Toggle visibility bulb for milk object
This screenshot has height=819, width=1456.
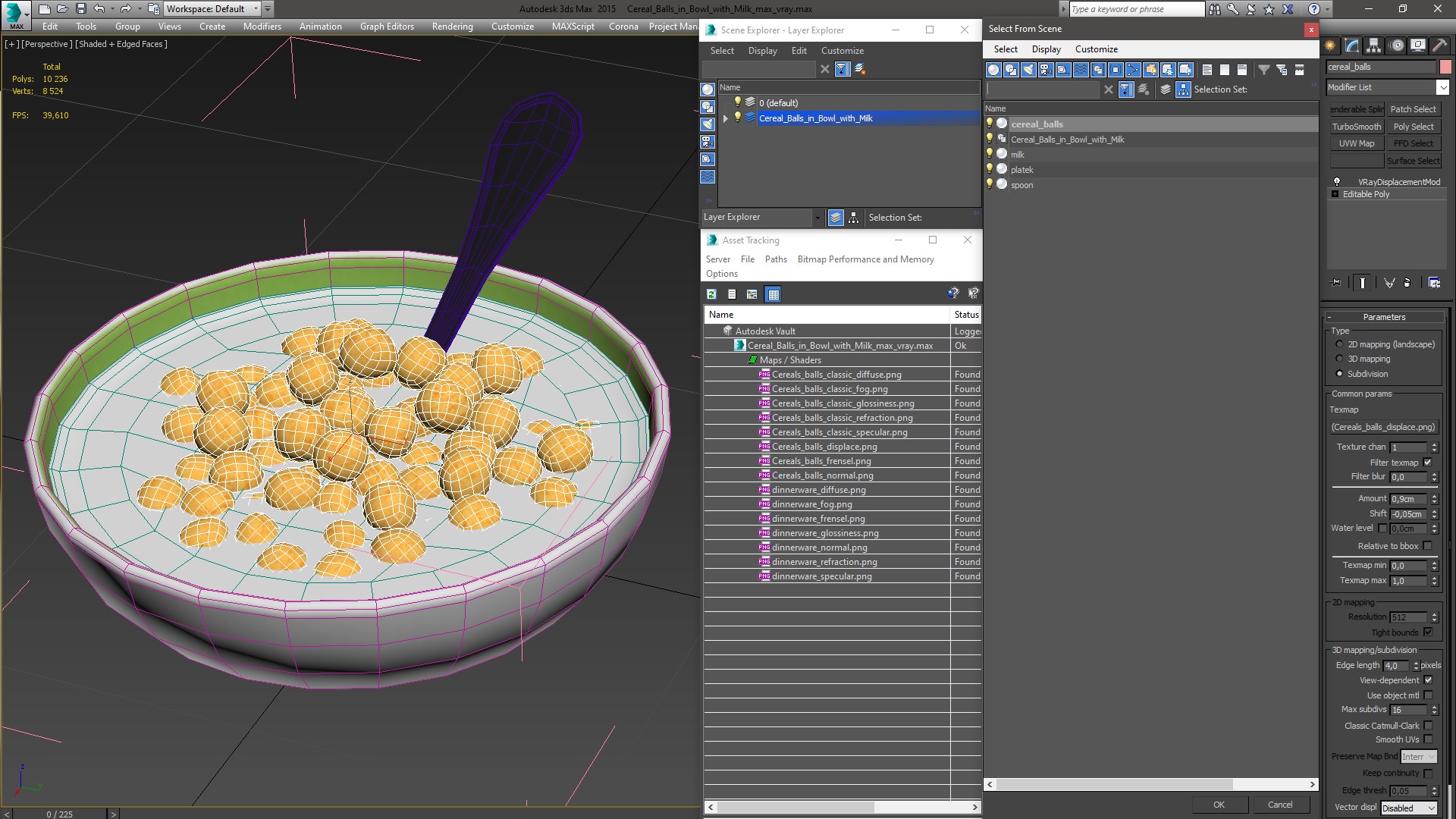pos(989,154)
